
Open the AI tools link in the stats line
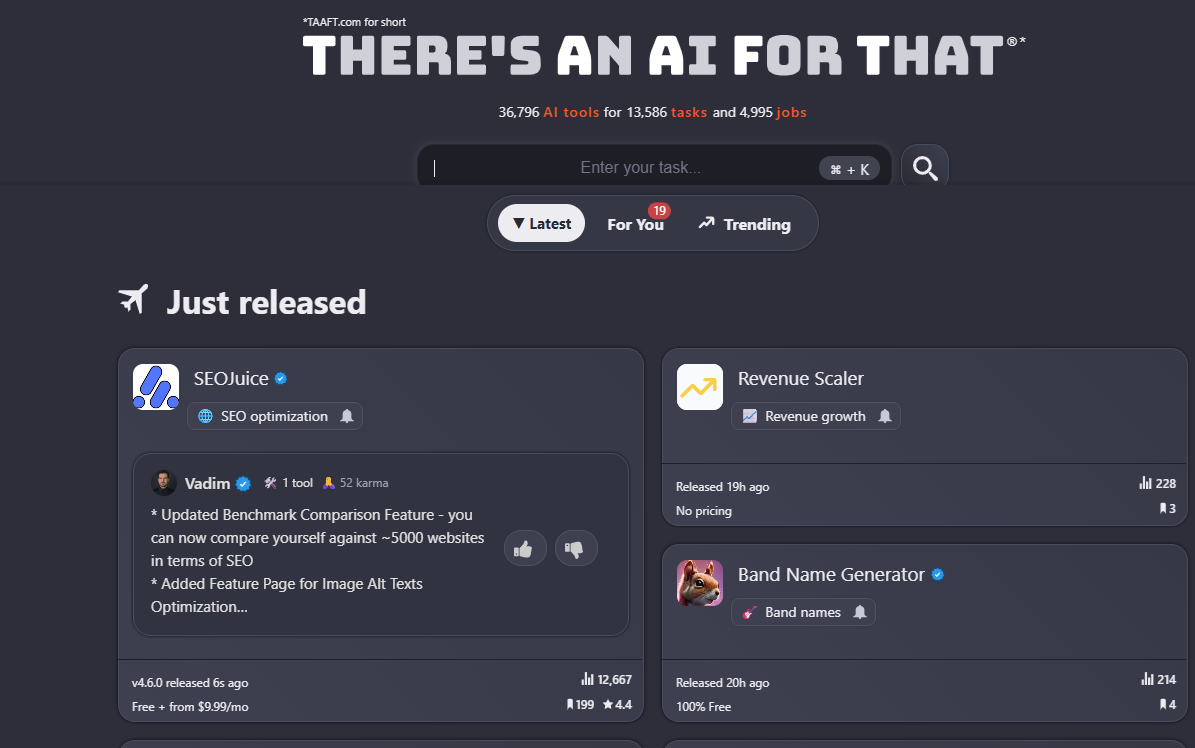(x=571, y=112)
